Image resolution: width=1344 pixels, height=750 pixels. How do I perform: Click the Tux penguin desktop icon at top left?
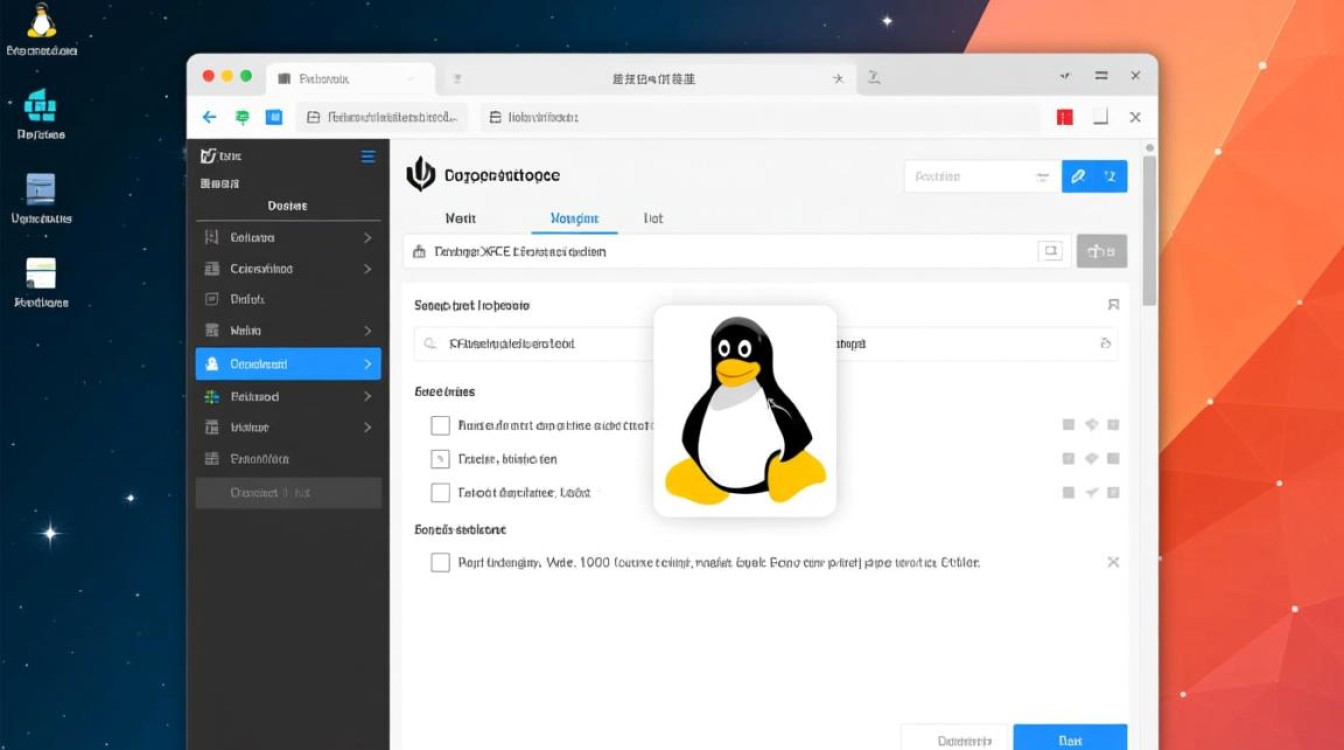(41, 22)
